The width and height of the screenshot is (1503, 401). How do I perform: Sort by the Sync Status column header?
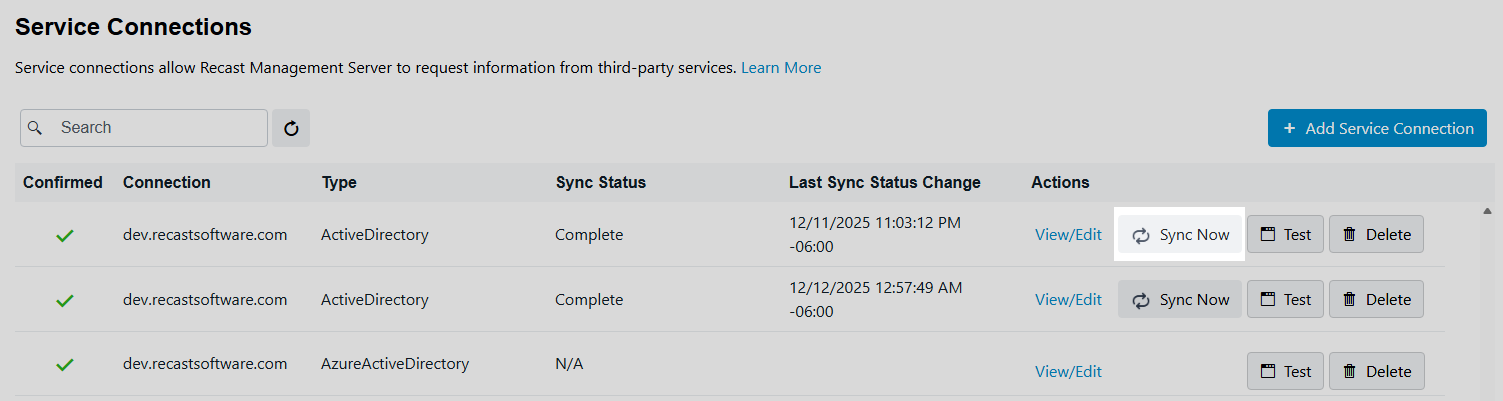point(600,182)
